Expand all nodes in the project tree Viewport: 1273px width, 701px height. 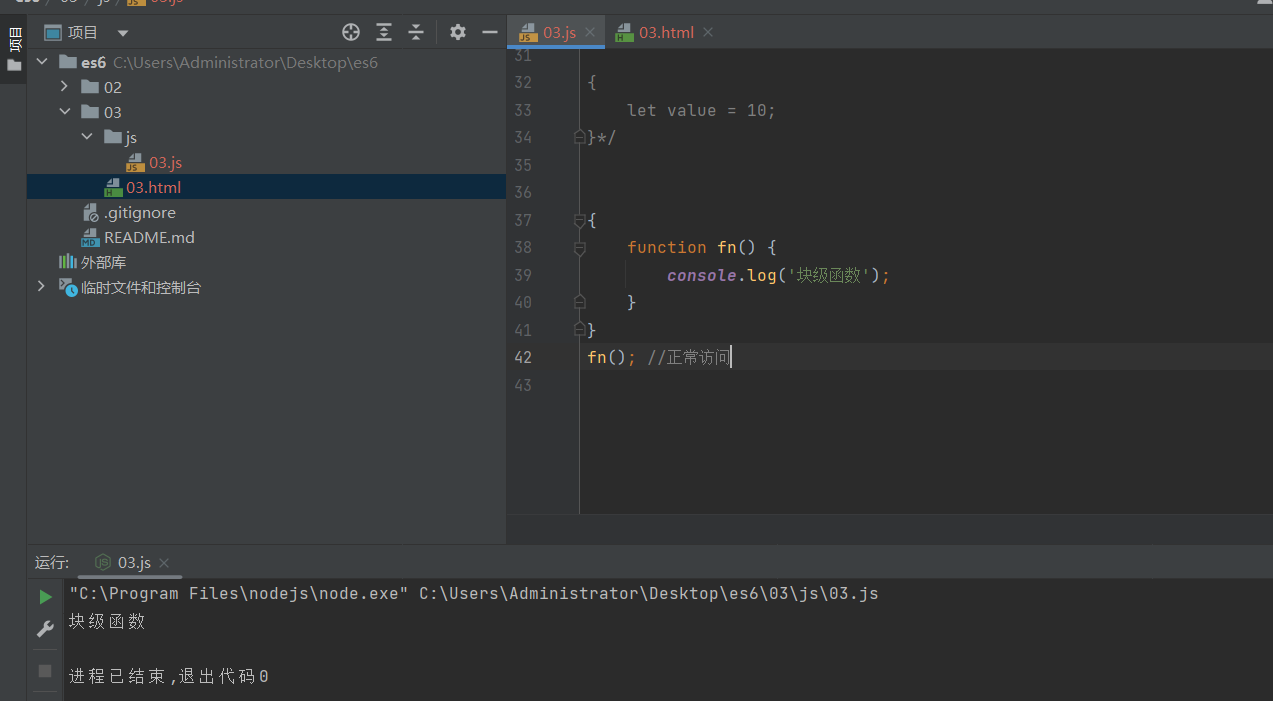coord(384,32)
